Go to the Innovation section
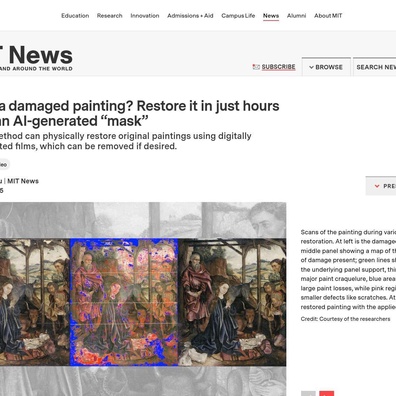The image size is (396, 396). point(145,16)
